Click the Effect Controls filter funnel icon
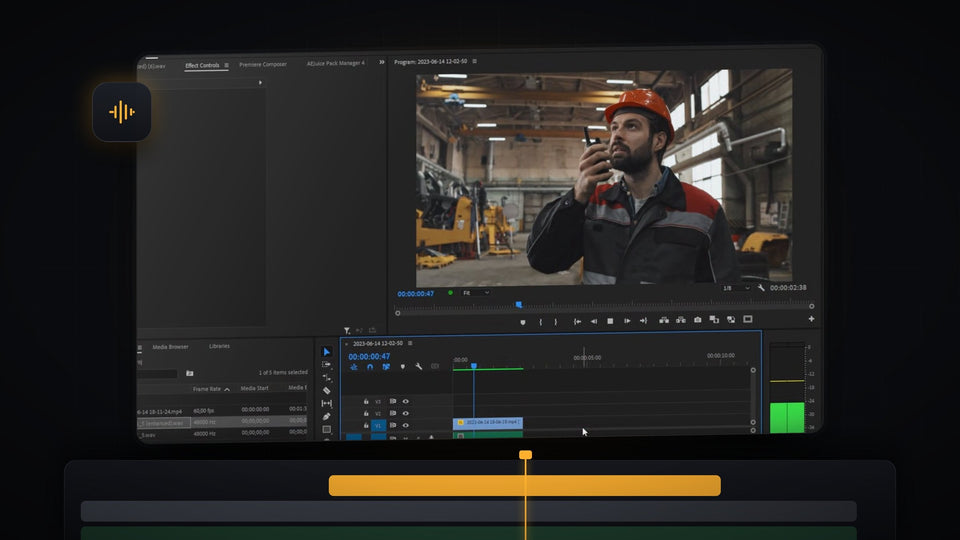 point(347,331)
